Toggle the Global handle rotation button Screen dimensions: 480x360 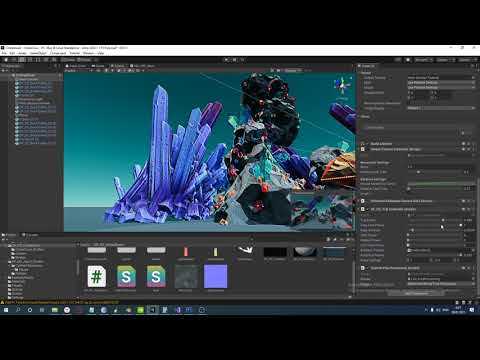84,60
